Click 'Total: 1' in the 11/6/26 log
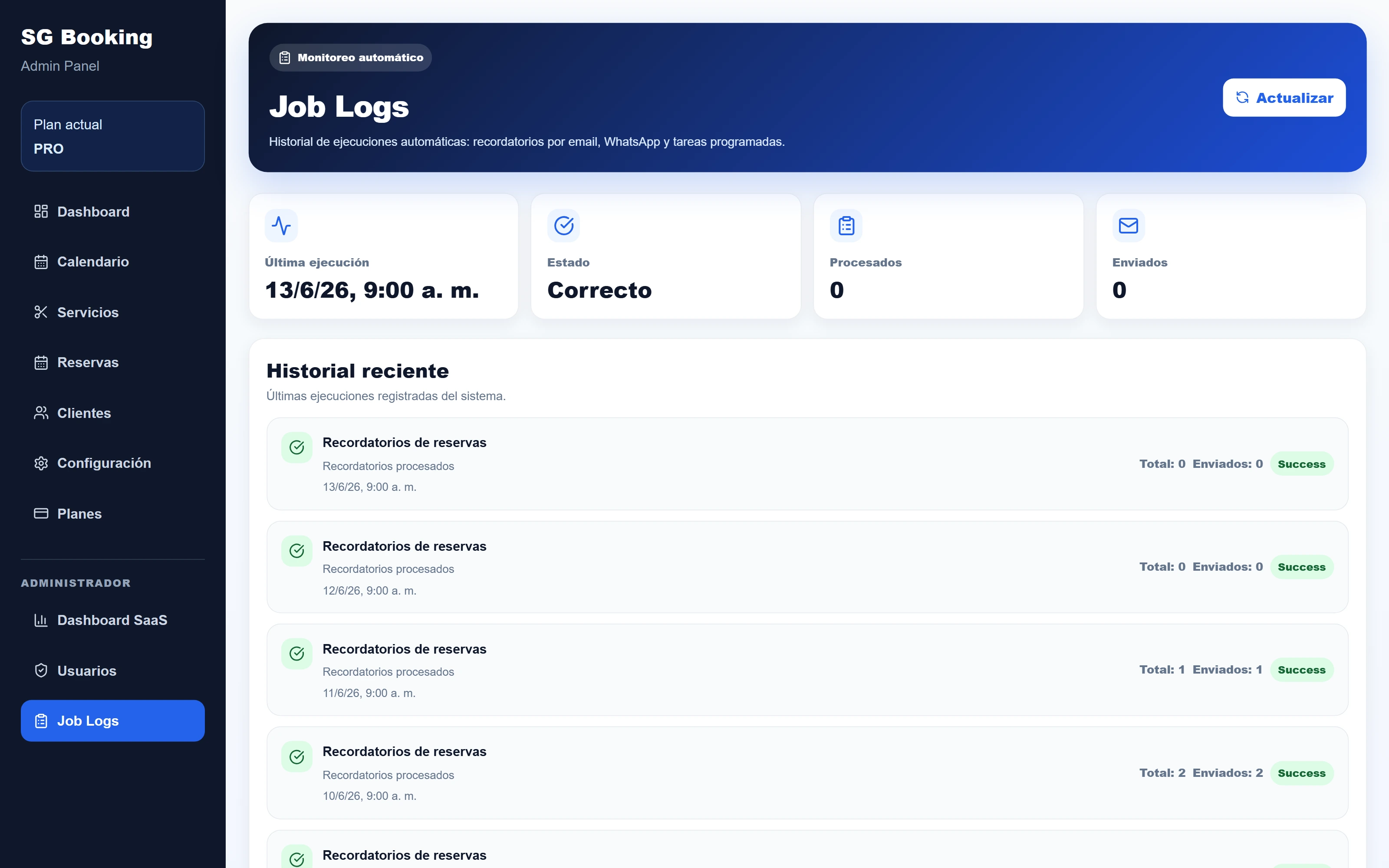Viewport: 1389px width, 868px height. click(1162, 669)
